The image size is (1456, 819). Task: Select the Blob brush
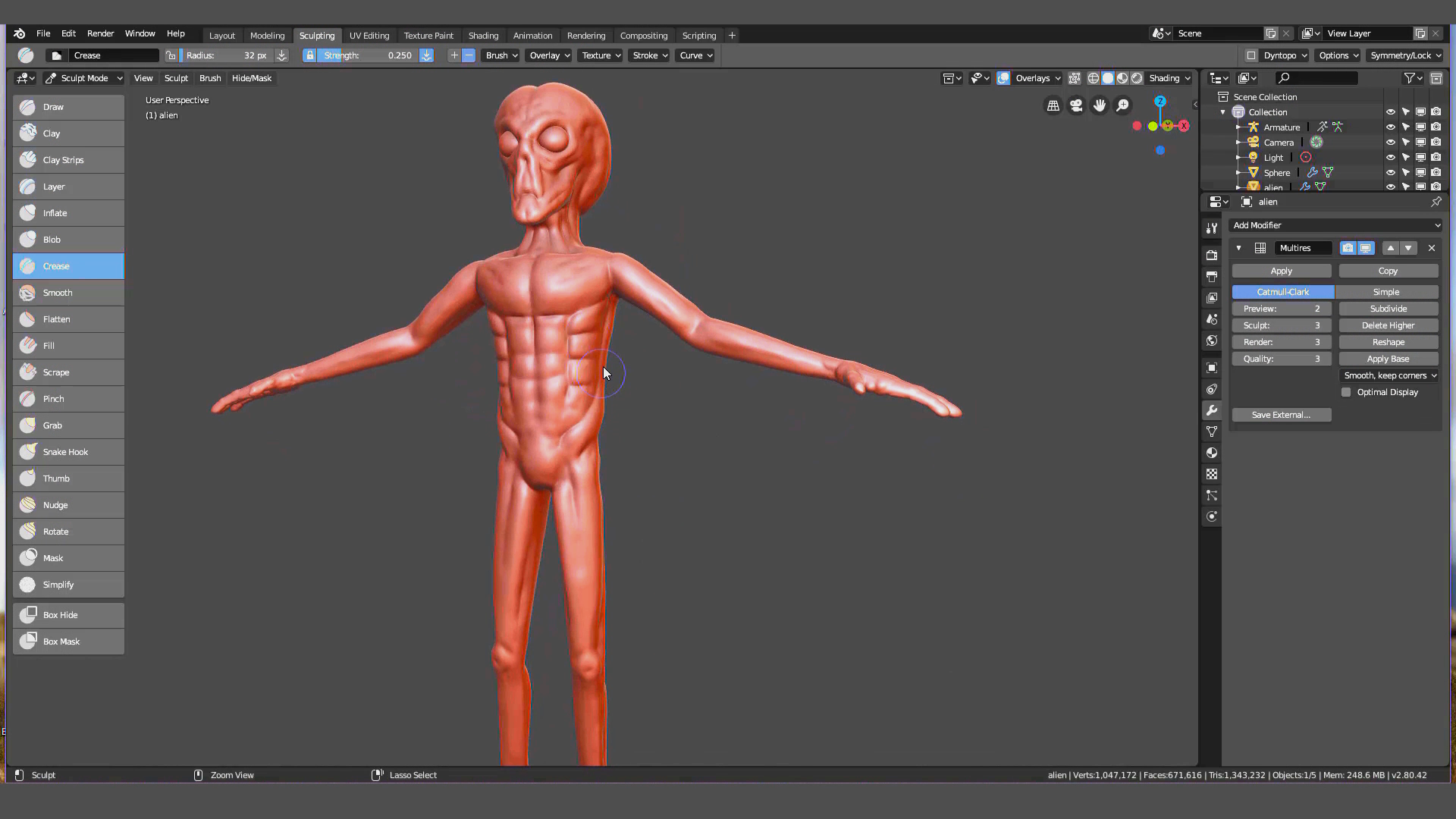[68, 240]
